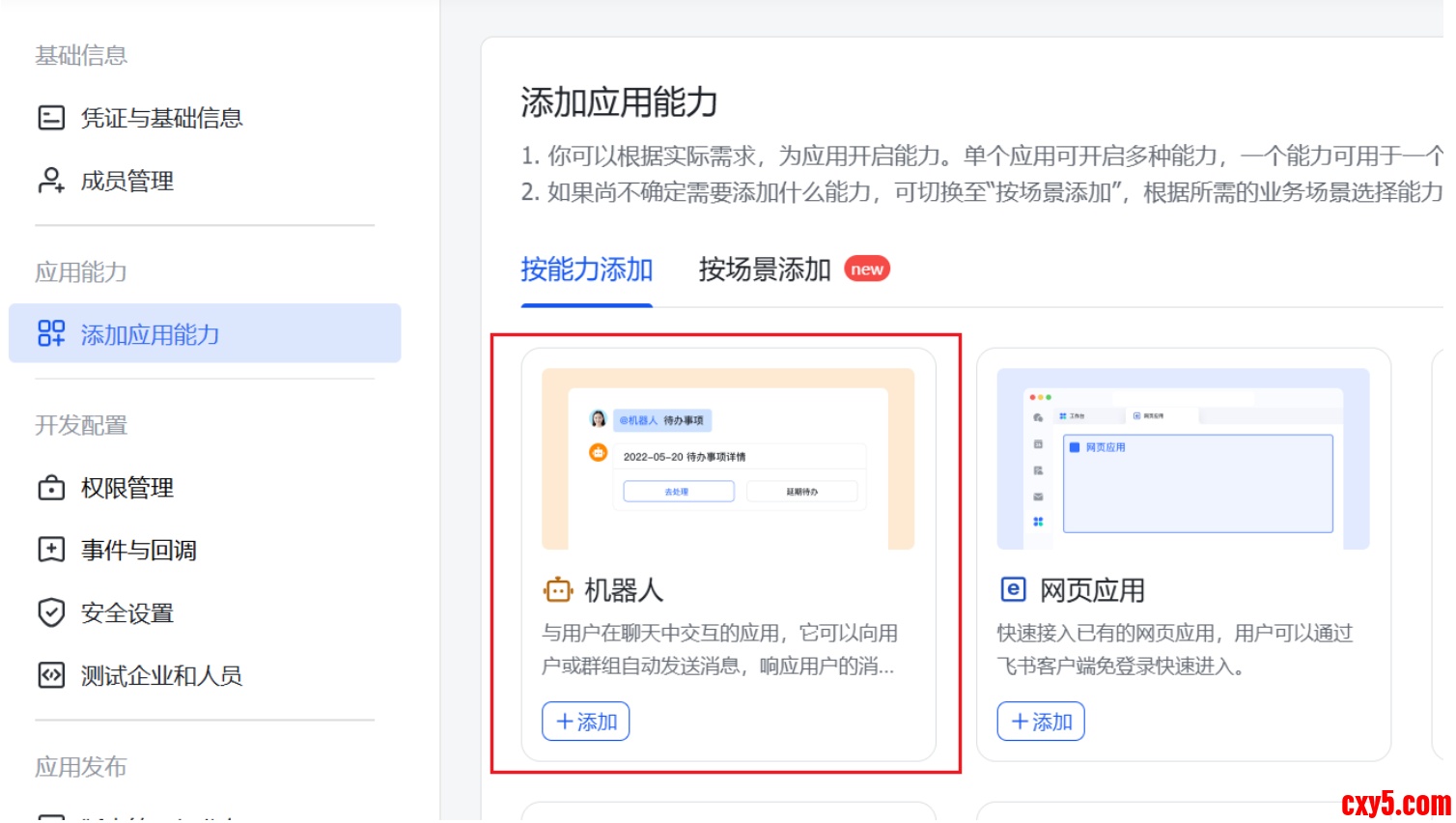Click the 测试企业和人员 code icon
Viewport: 1456px width, 823px height.
[51, 675]
